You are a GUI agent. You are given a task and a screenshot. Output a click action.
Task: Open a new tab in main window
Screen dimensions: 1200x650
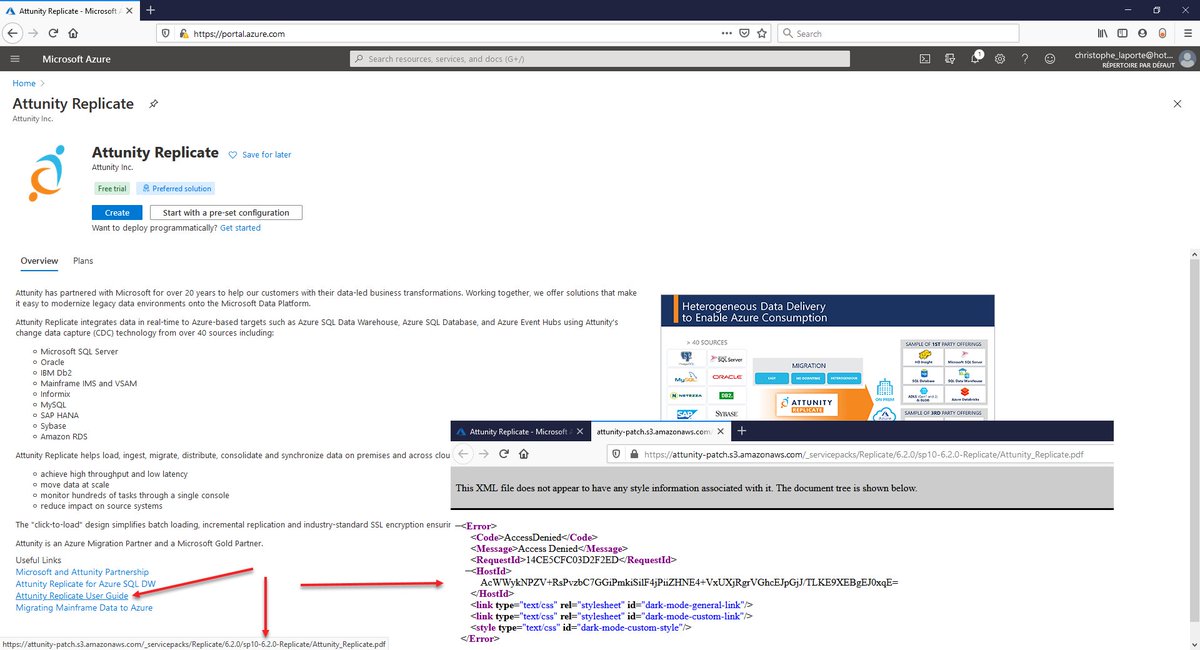[150, 9]
